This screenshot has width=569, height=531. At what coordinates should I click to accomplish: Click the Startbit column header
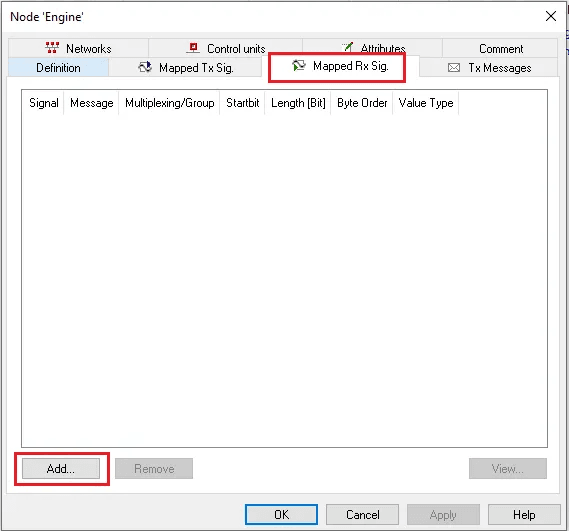242,103
